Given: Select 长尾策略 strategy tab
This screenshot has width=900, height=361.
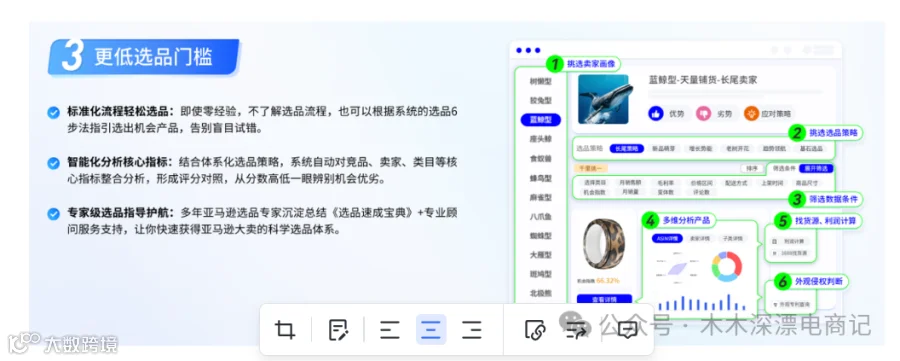Looking at the screenshot, I should [627, 148].
